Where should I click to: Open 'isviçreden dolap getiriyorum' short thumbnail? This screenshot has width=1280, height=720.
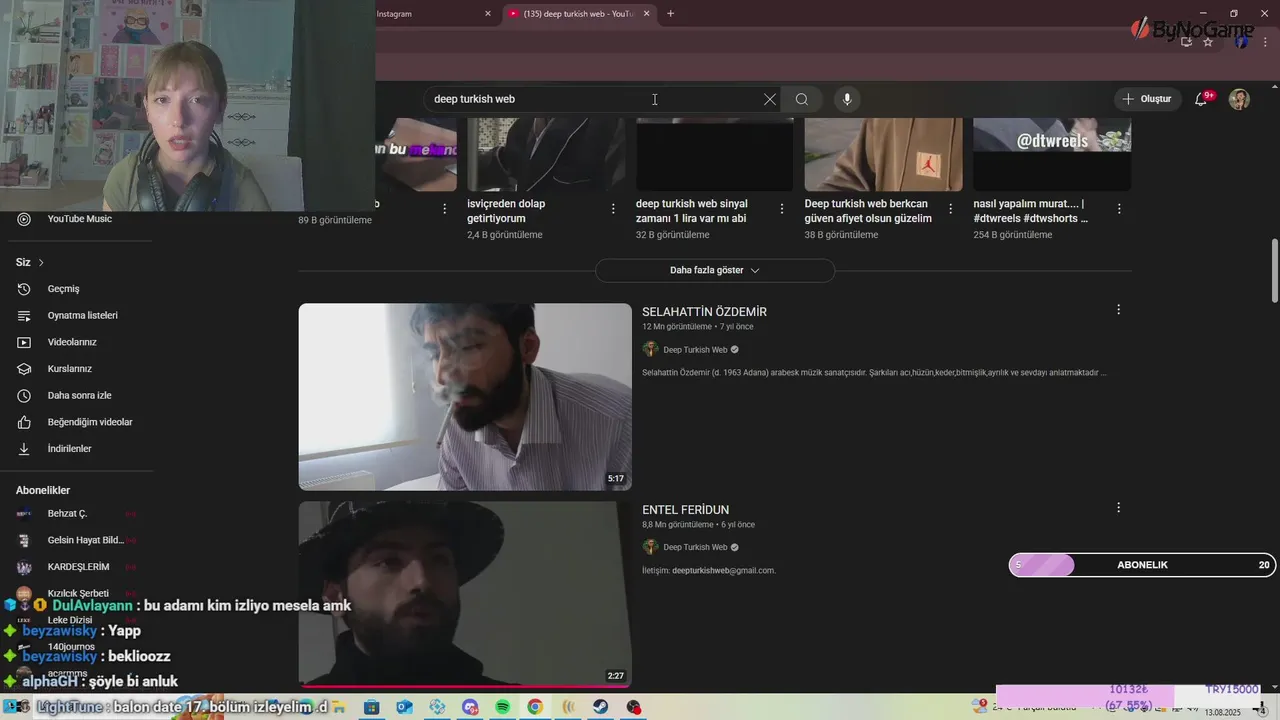(546, 154)
